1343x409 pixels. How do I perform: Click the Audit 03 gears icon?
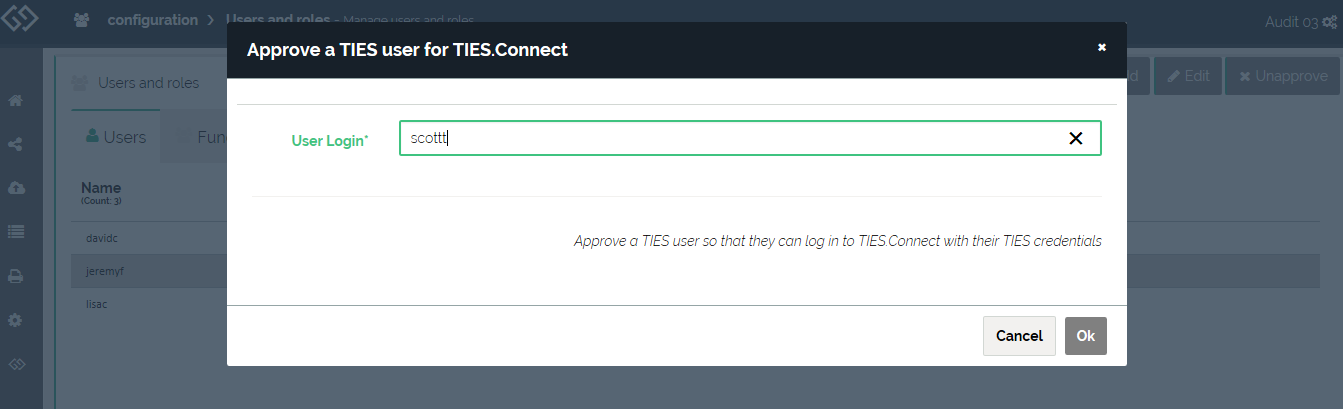point(1330,22)
